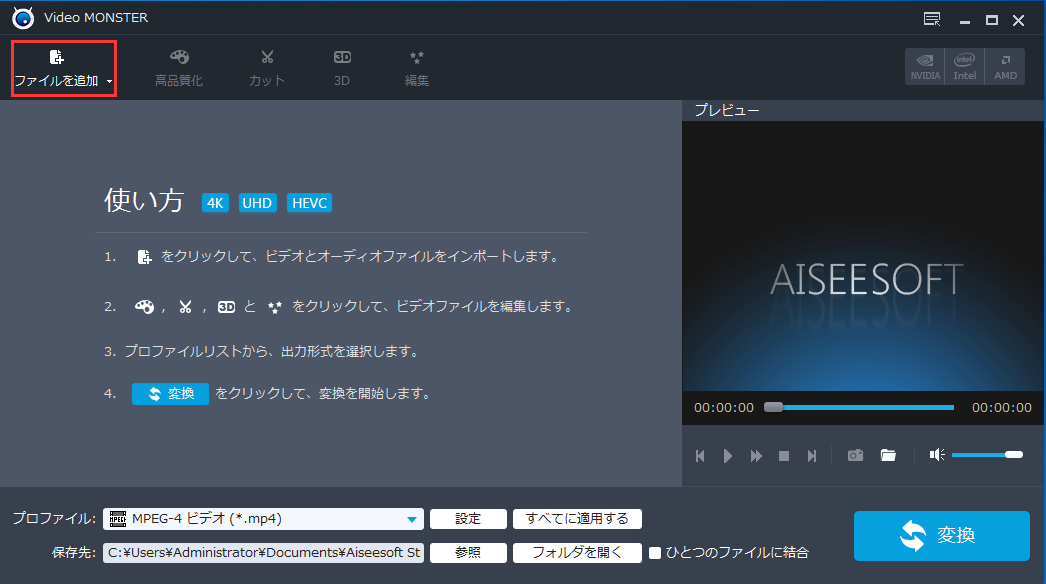This screenshot has height=584, width=1046.
Task: Open the feedback icon in the title bar
Action: point(931,18)
